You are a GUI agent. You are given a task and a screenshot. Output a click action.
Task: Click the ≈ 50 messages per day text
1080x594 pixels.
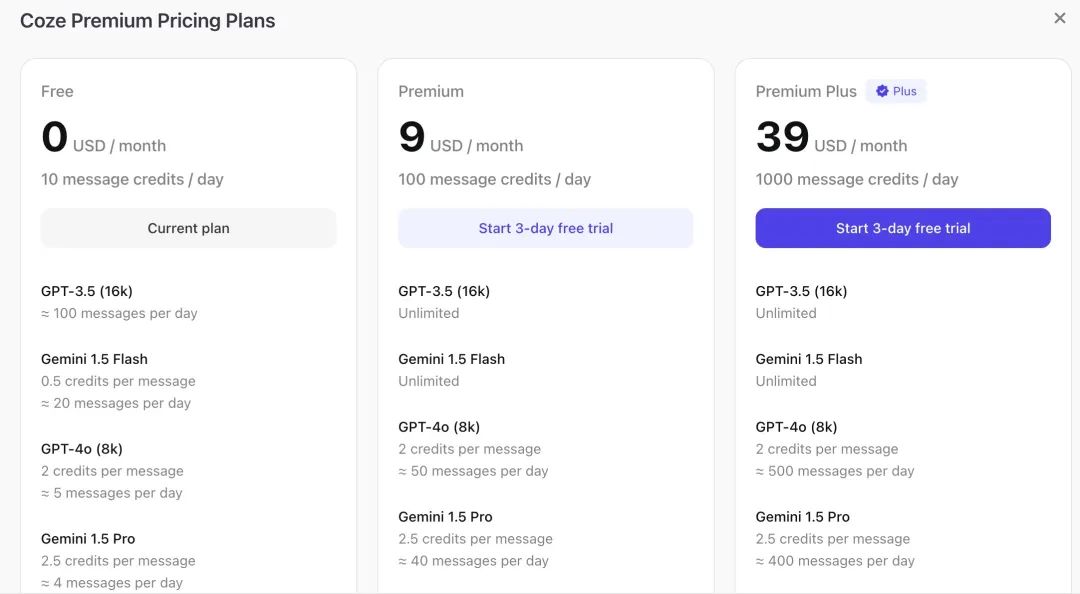click(473, 471)
